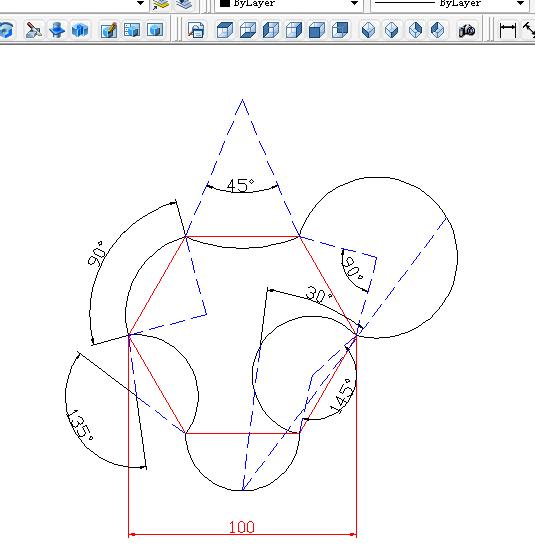Switch to Front view

(317, 30)
